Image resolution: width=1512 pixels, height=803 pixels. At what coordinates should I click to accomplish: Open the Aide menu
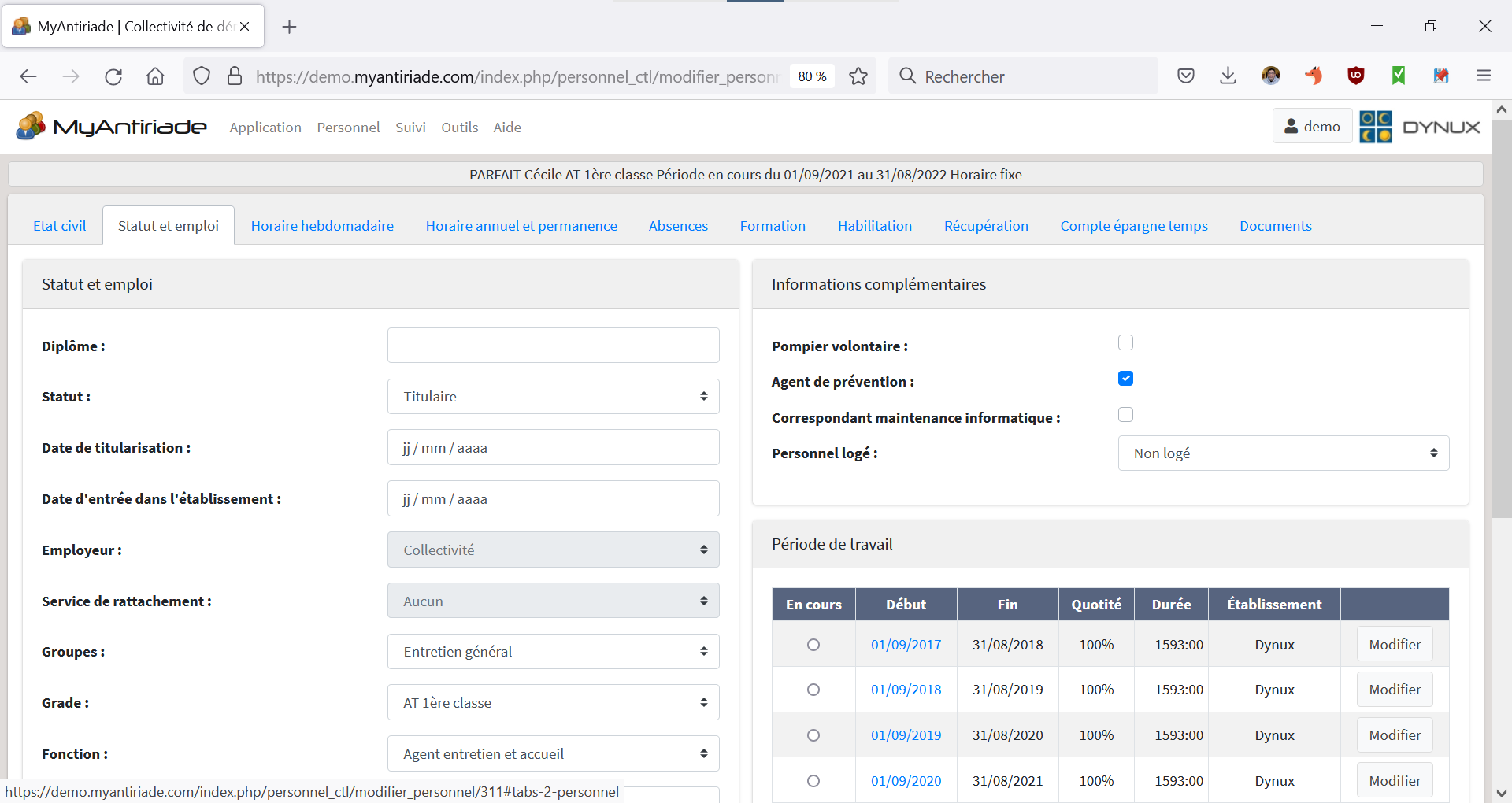pos(507,128)
